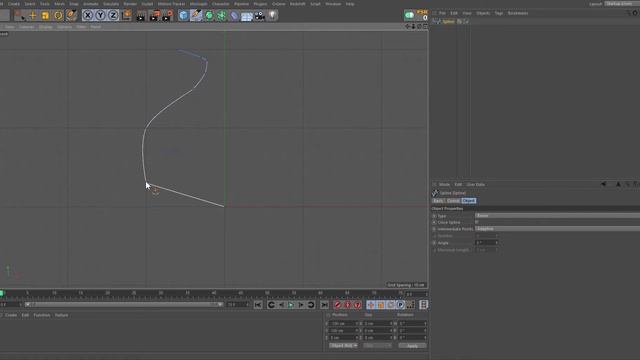Click the Render View clapperboard icon
640x360 pixels.
coord(141,16)
